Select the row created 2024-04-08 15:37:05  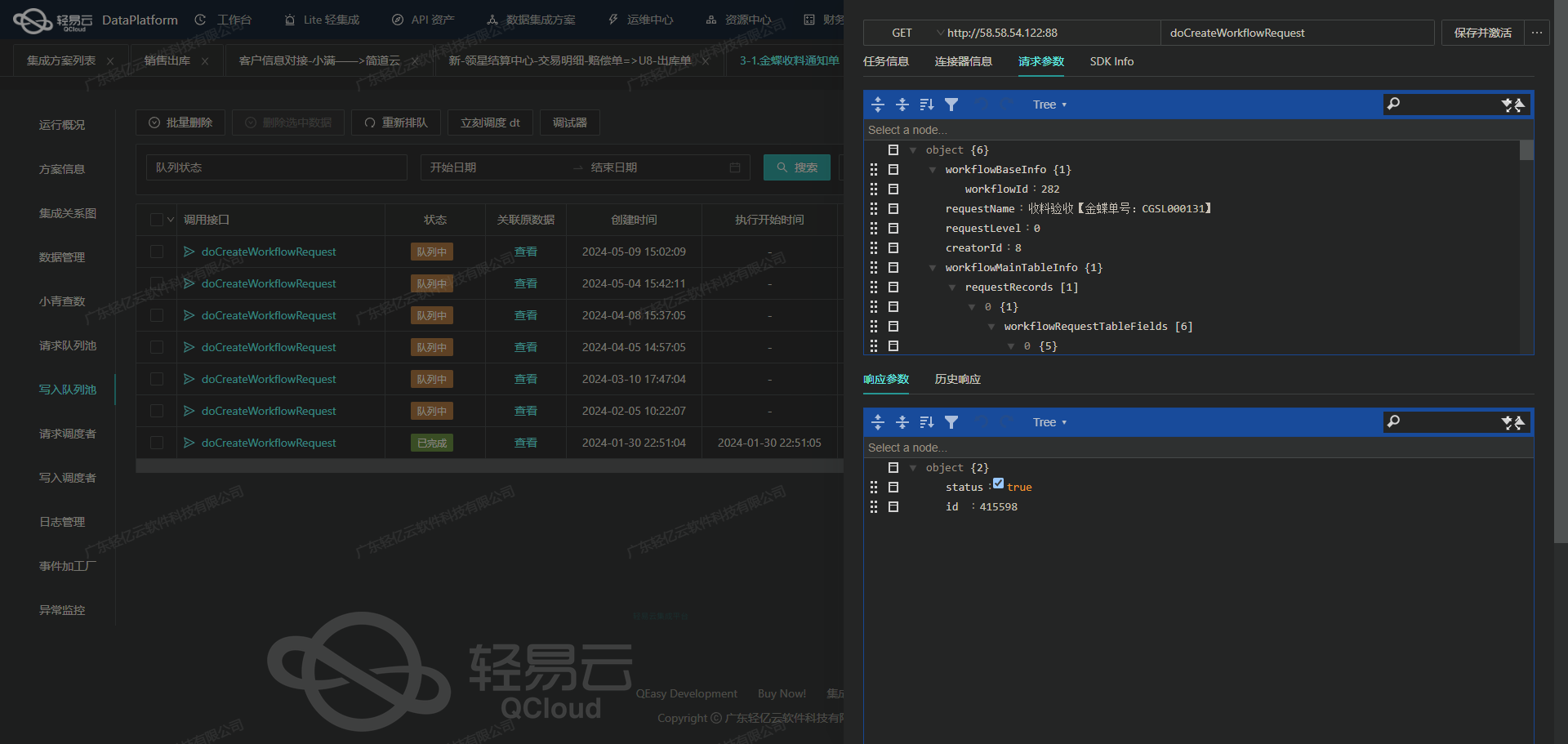click(x=157, y=315)
